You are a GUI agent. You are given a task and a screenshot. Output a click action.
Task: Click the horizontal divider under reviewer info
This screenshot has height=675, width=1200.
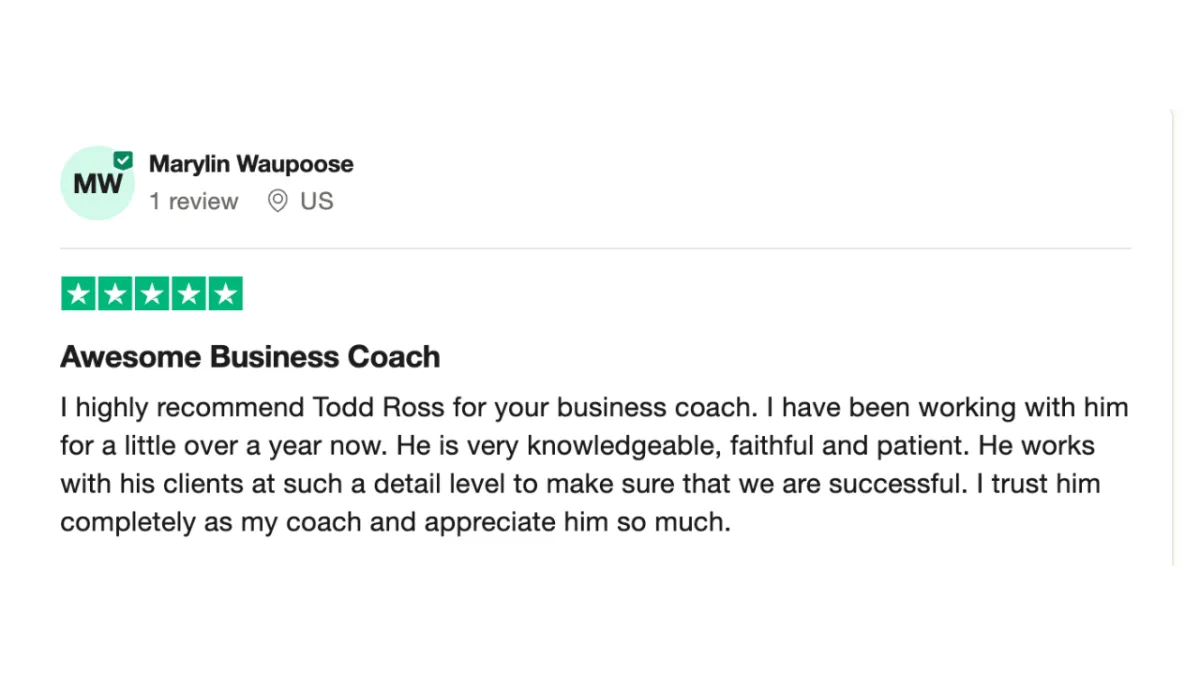596,248
